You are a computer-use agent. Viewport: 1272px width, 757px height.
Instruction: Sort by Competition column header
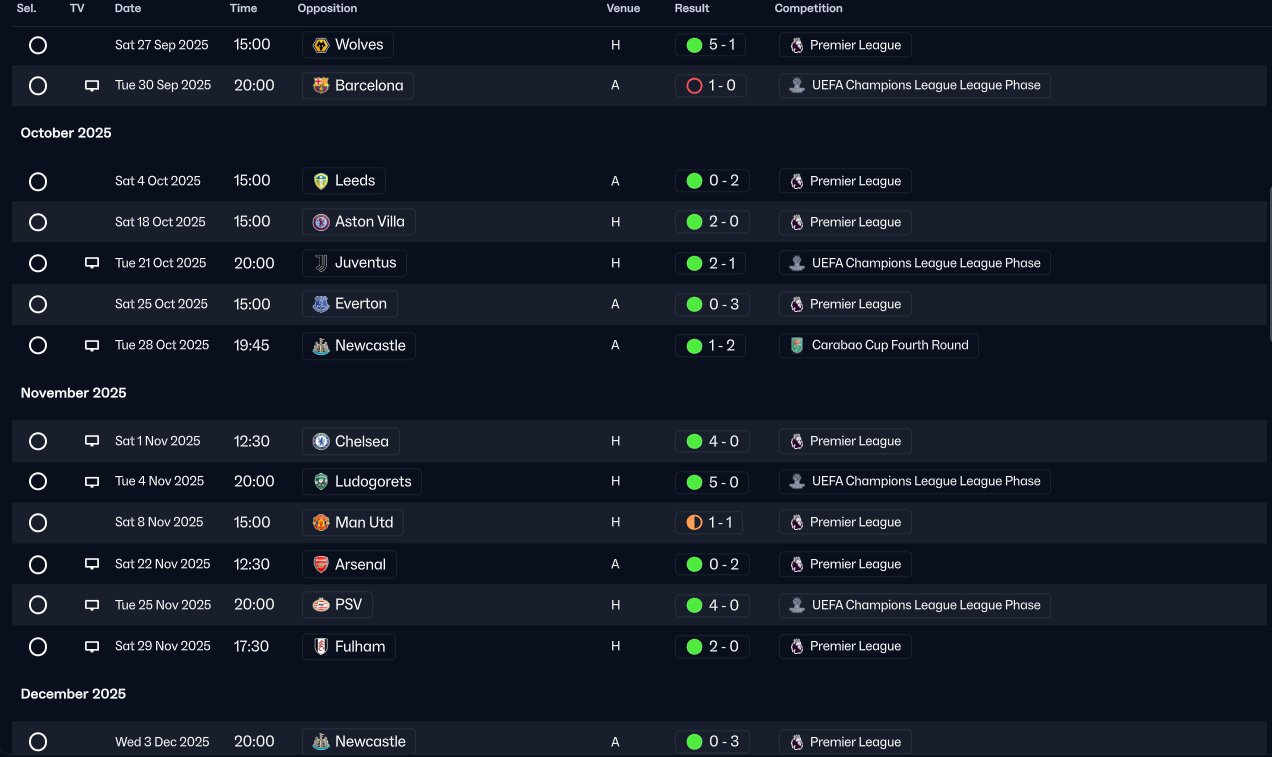point(808,8)
